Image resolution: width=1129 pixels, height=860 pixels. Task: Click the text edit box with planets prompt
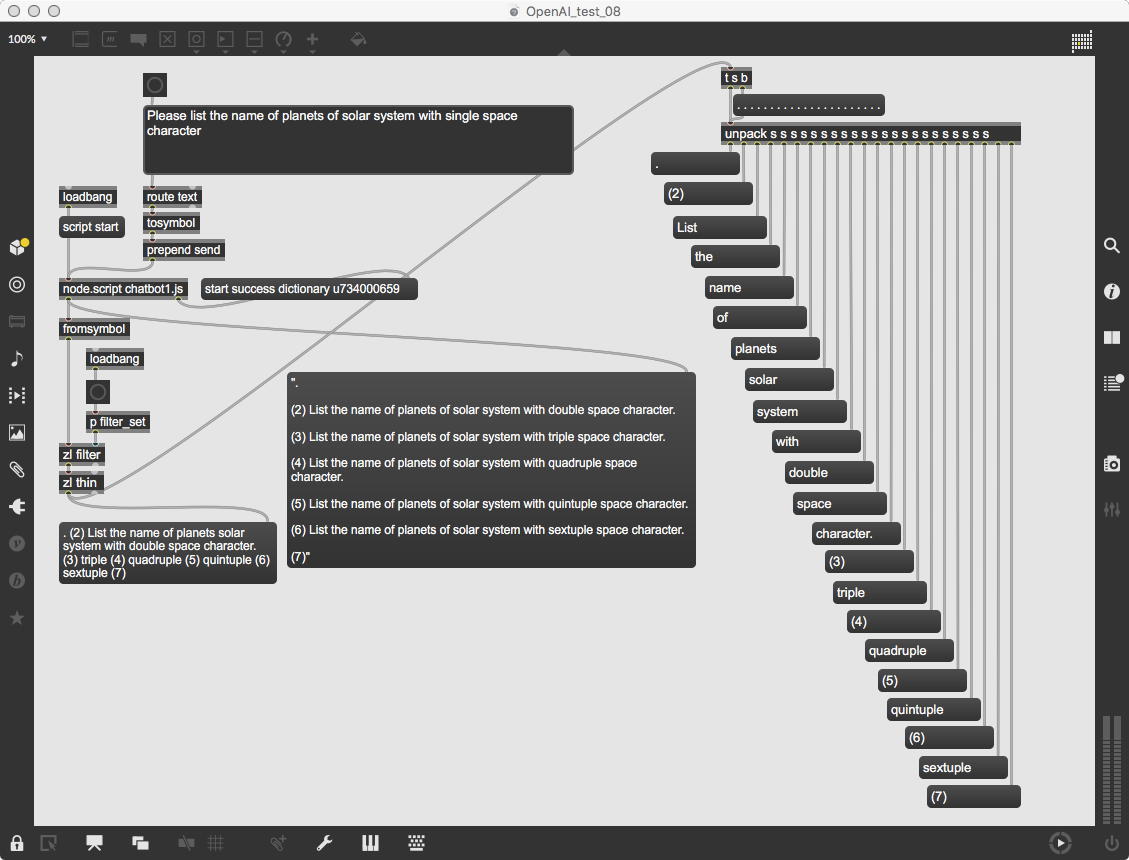click(359, 140)
